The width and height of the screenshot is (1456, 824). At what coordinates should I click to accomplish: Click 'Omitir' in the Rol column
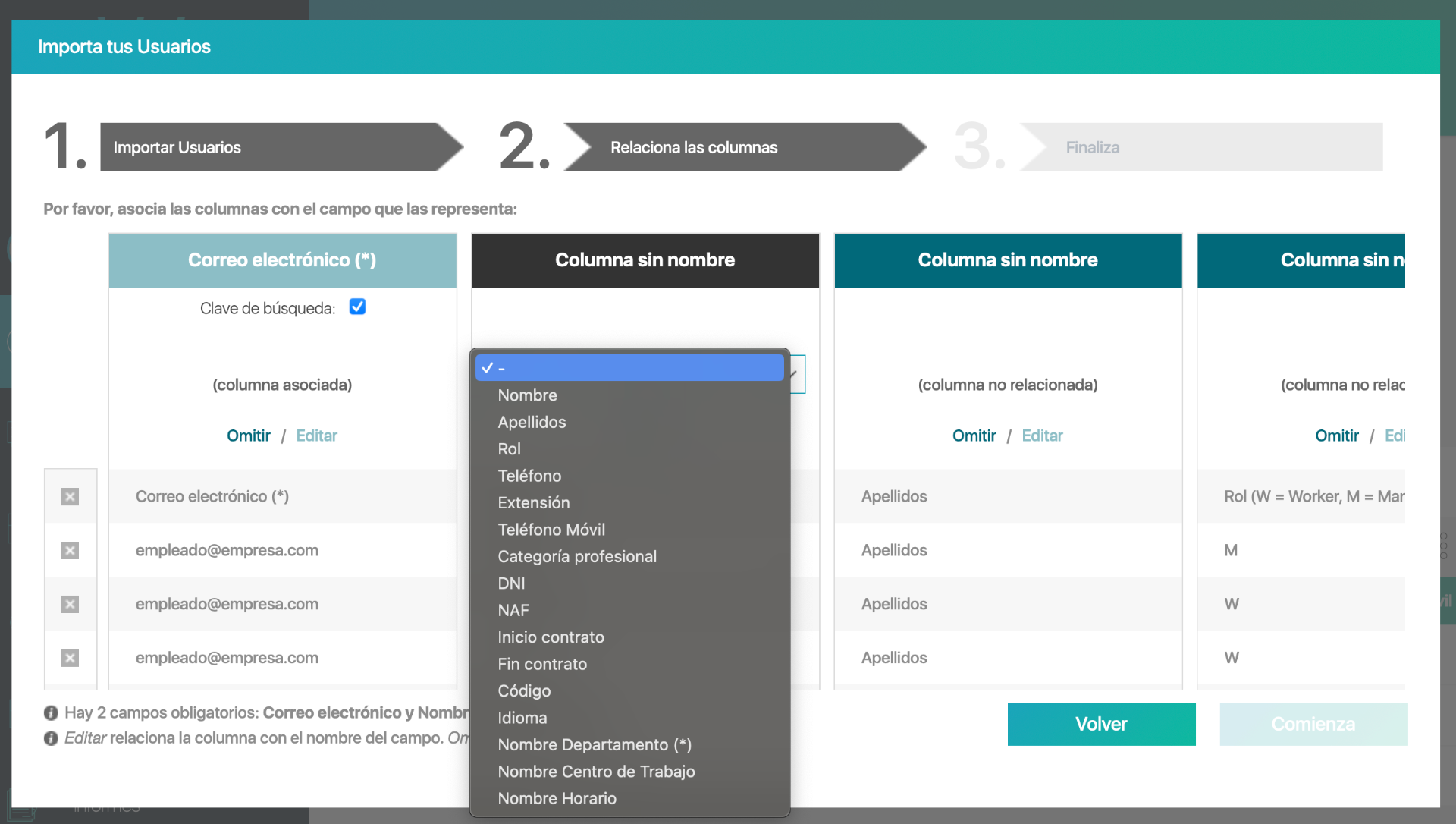(1337, 436)
